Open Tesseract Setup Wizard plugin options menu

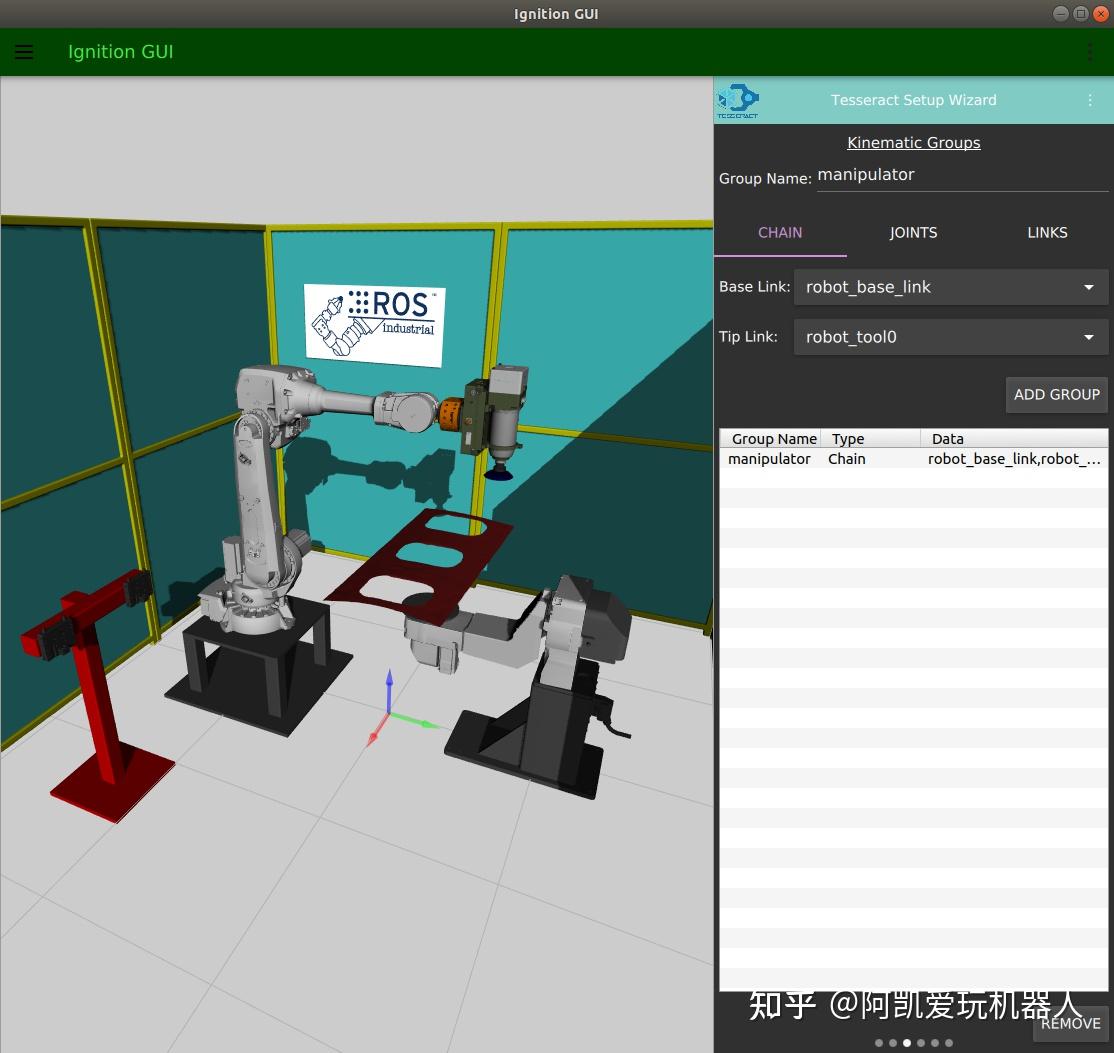tap(1090, 100)
